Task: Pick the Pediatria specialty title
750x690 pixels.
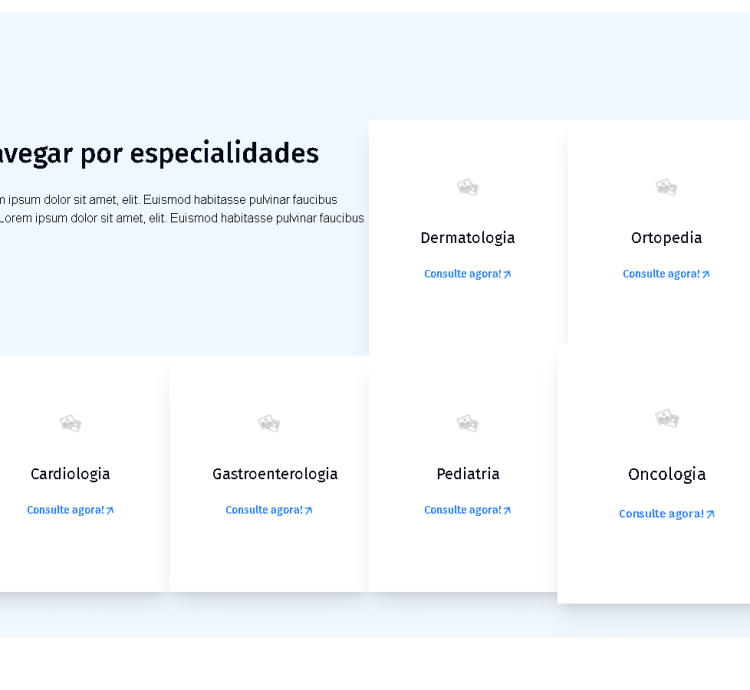Action: point(467,474)
